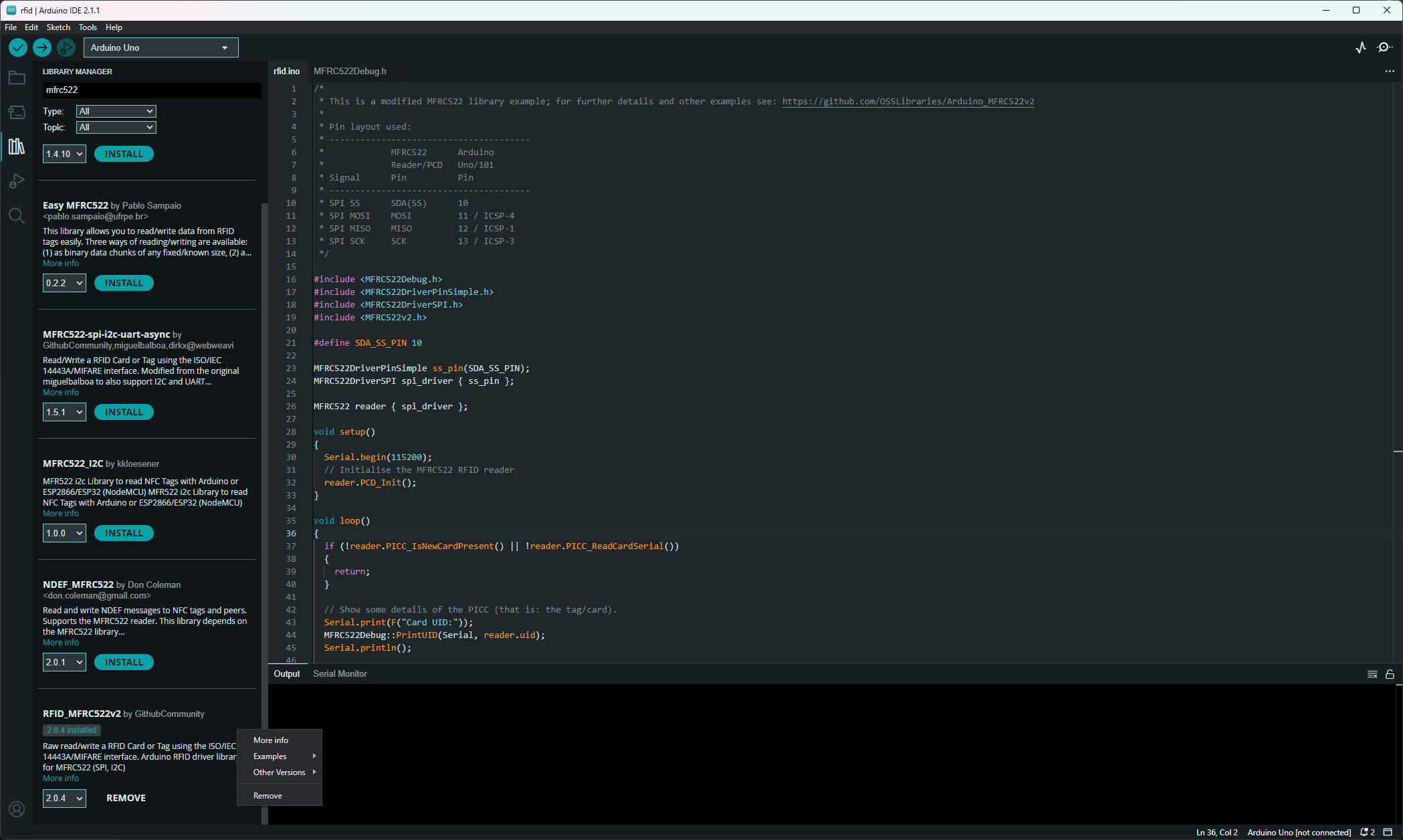1403x840 pixels.
Task: Click the mfrc522 library search field
Action: pos(151,90)
